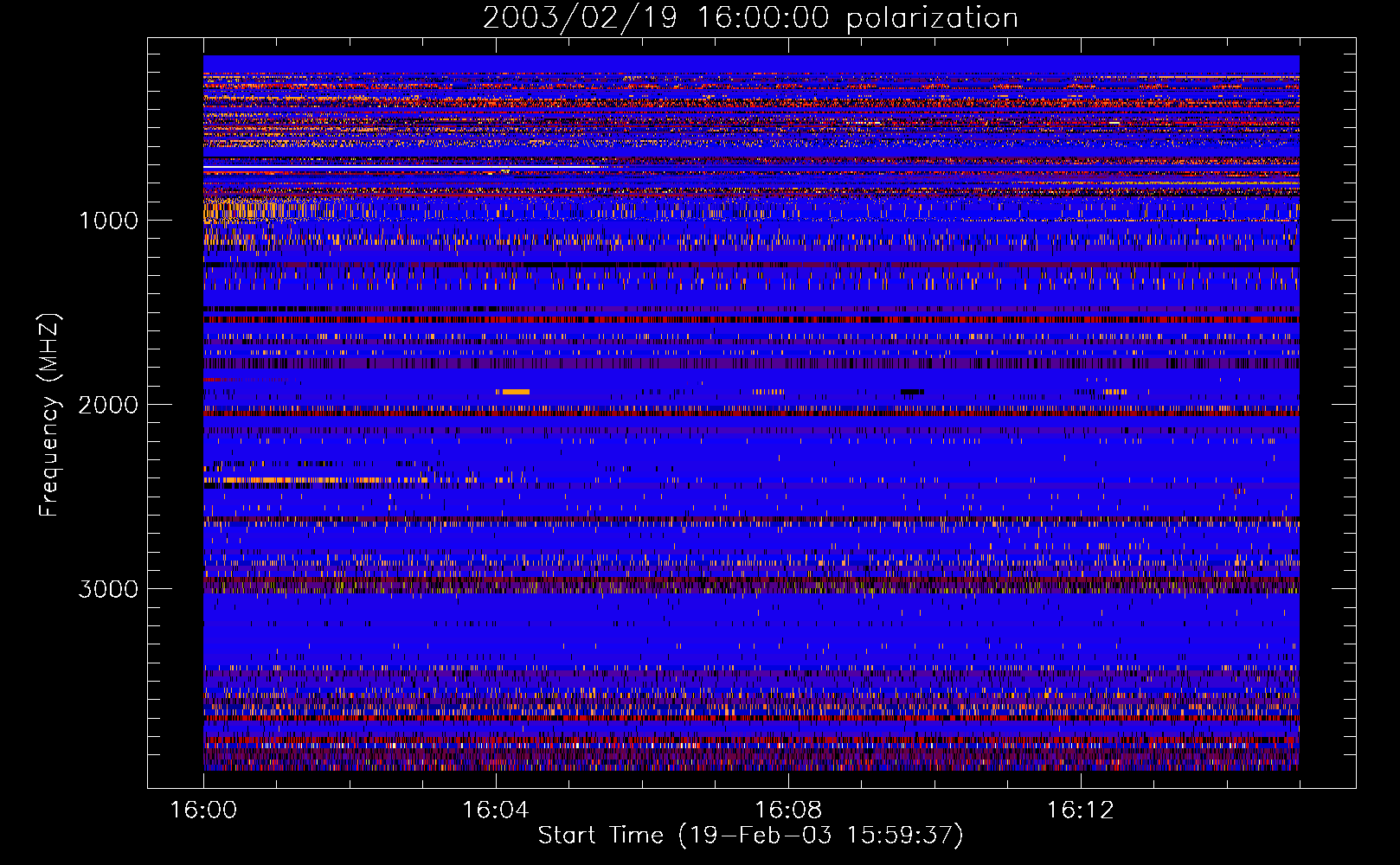Click the 16:12 time tick label
Screen dimensions: 1400x865
tap(1080, 811)
